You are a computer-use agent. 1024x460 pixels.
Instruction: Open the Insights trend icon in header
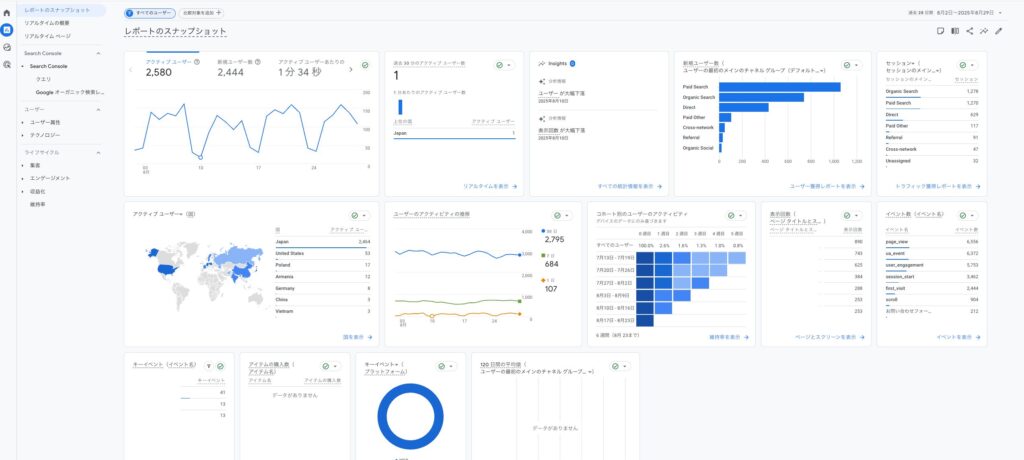coord(983,31)
